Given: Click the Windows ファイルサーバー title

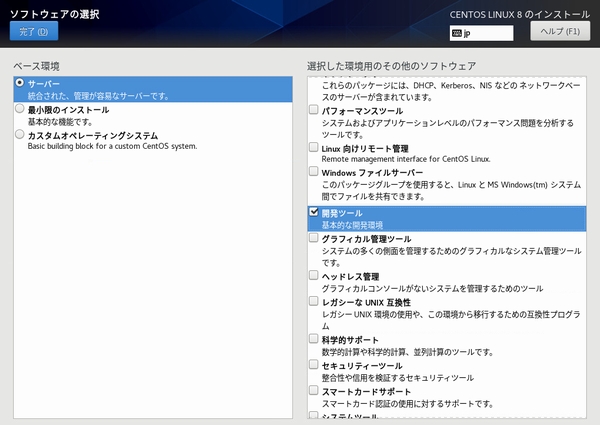Looking at the screenshot, I should (372, 173).
